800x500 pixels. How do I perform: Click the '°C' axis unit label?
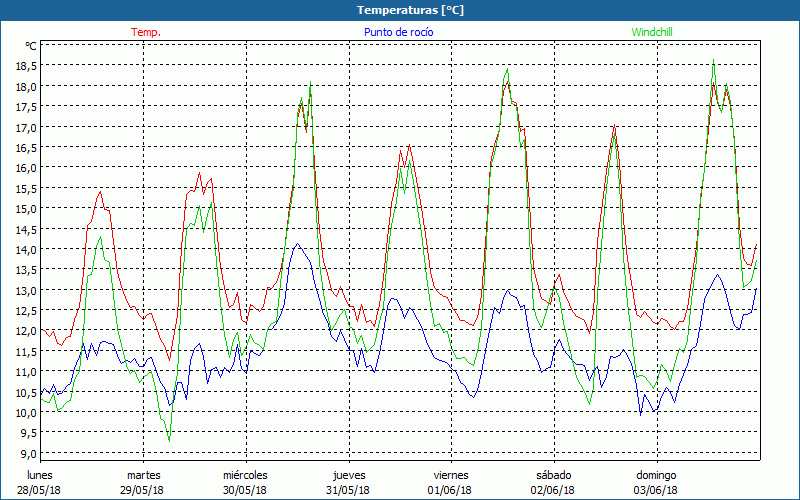31,46
